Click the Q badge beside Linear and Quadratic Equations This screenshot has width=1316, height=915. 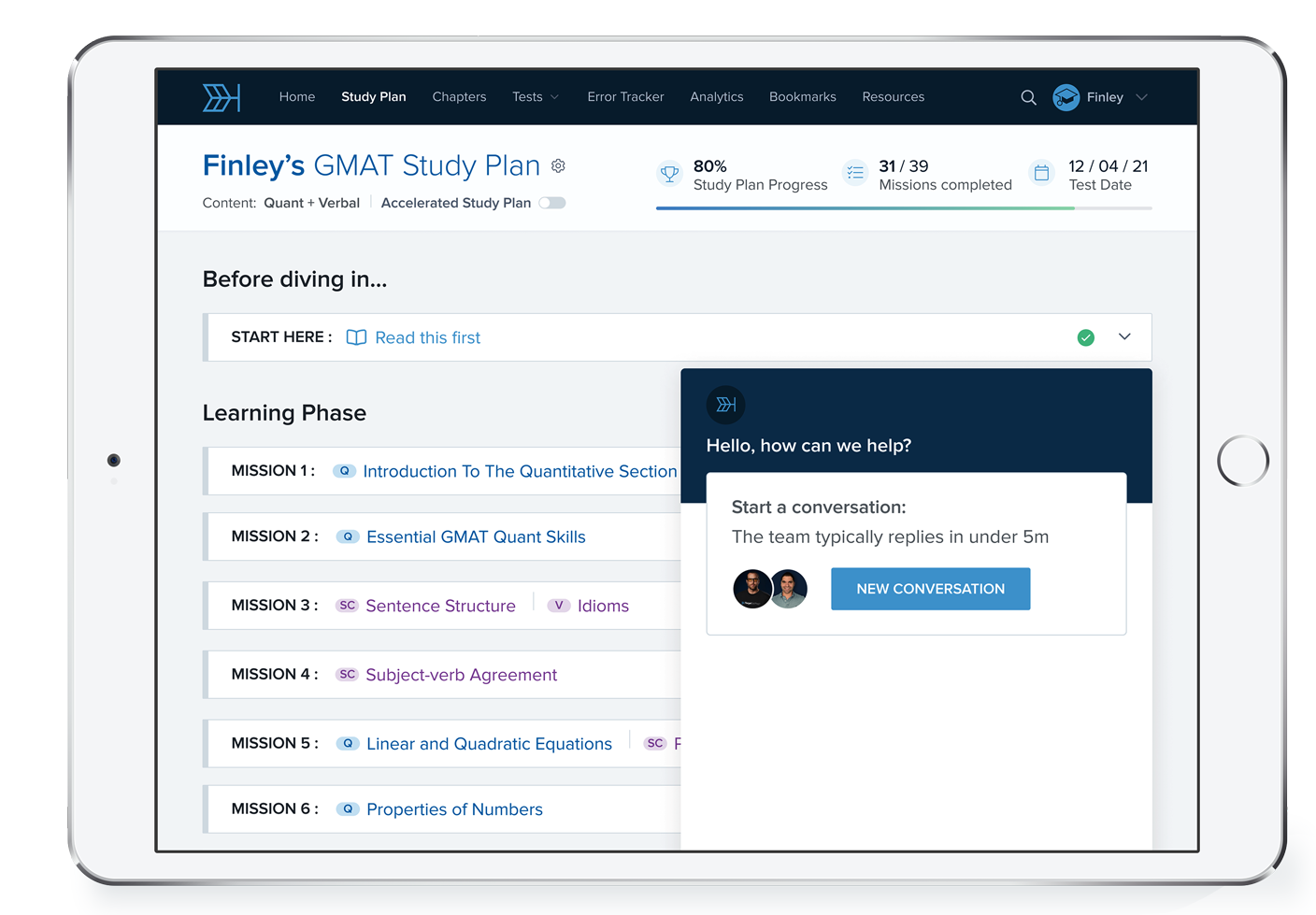(348, 744)
